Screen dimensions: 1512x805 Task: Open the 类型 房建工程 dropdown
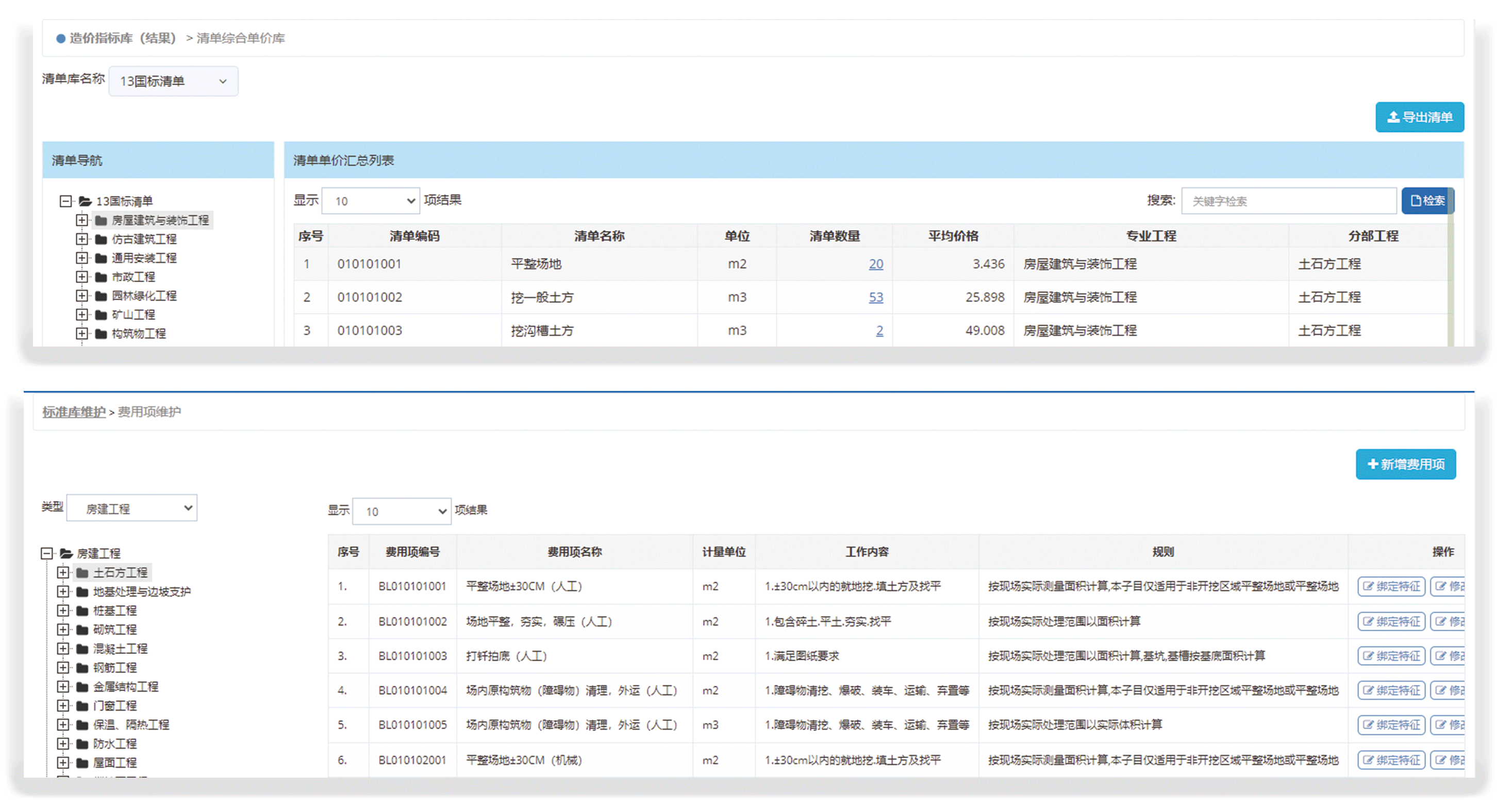coord(132,508)
